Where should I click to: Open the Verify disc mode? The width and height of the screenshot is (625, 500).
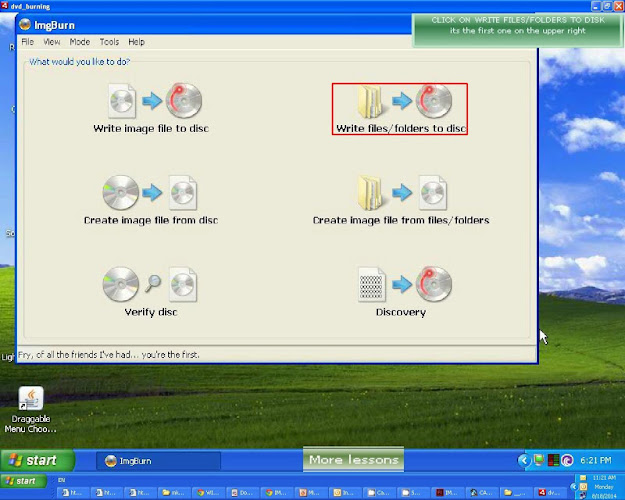[x=151, y=291]
